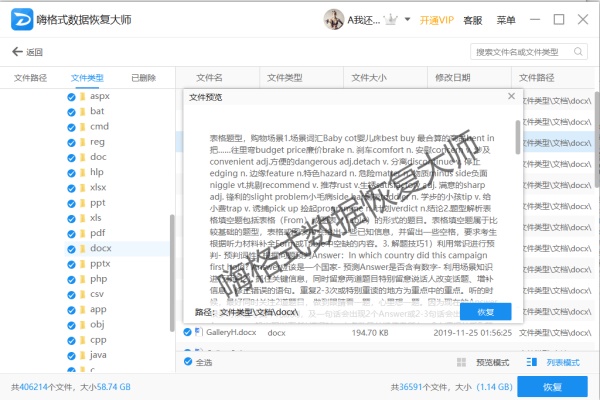Select the pptx folder in tree
This screenshot has width=600, height=400.
click(x=100, y=263)
